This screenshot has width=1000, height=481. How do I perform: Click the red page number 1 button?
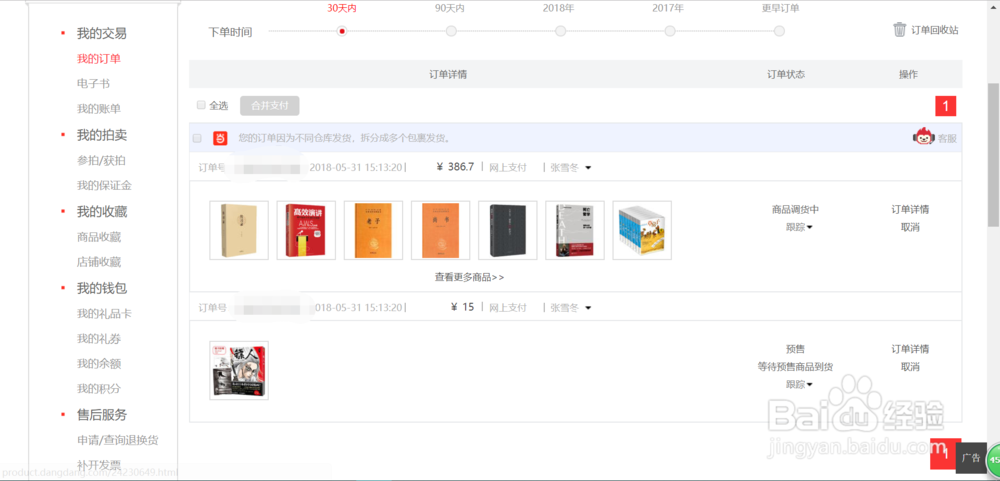946,106
